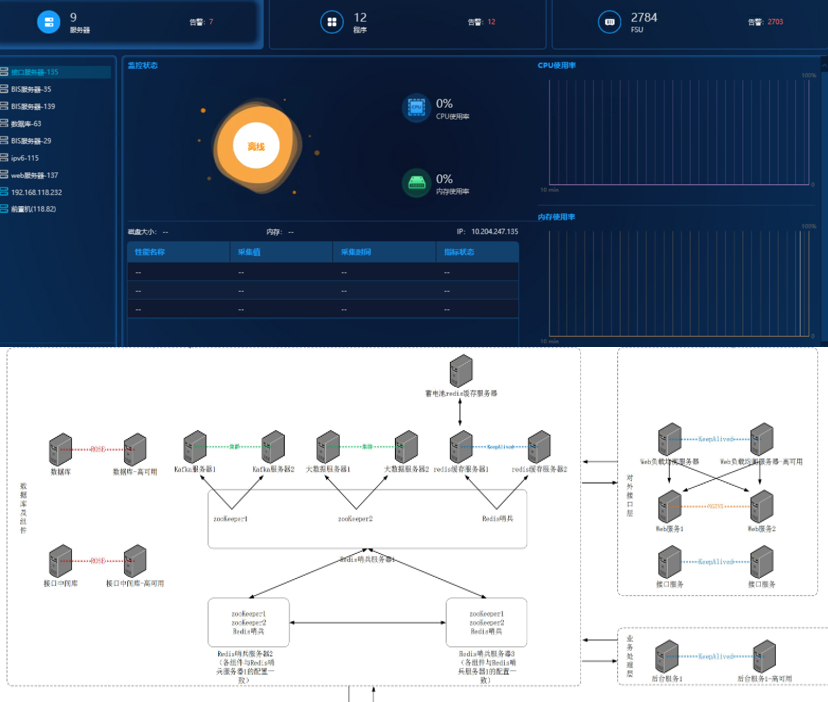Select 接口服务器-135 in the server list

pyautogui.click(x=34, y=72)
